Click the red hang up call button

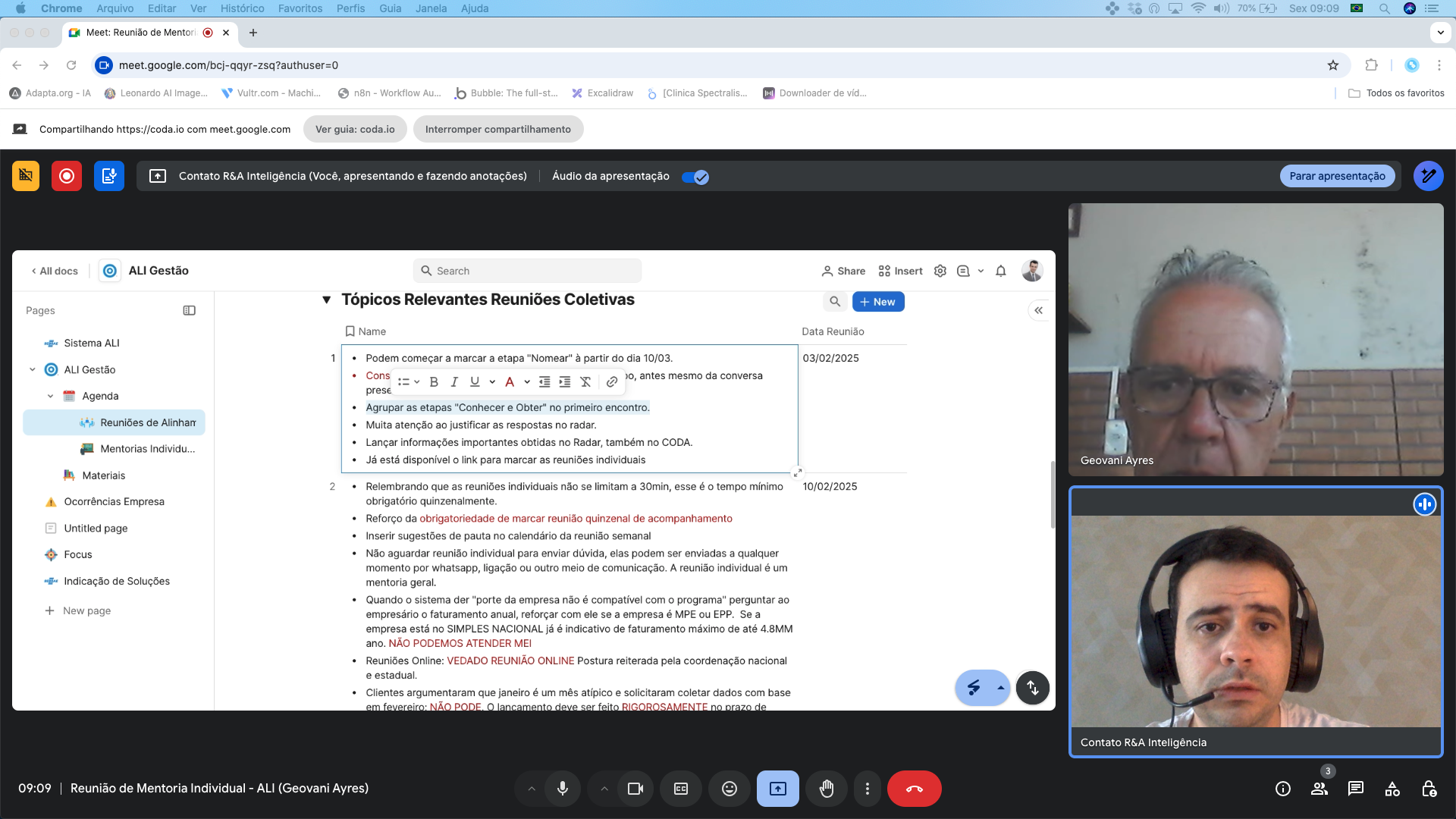(x=914, y=789)
